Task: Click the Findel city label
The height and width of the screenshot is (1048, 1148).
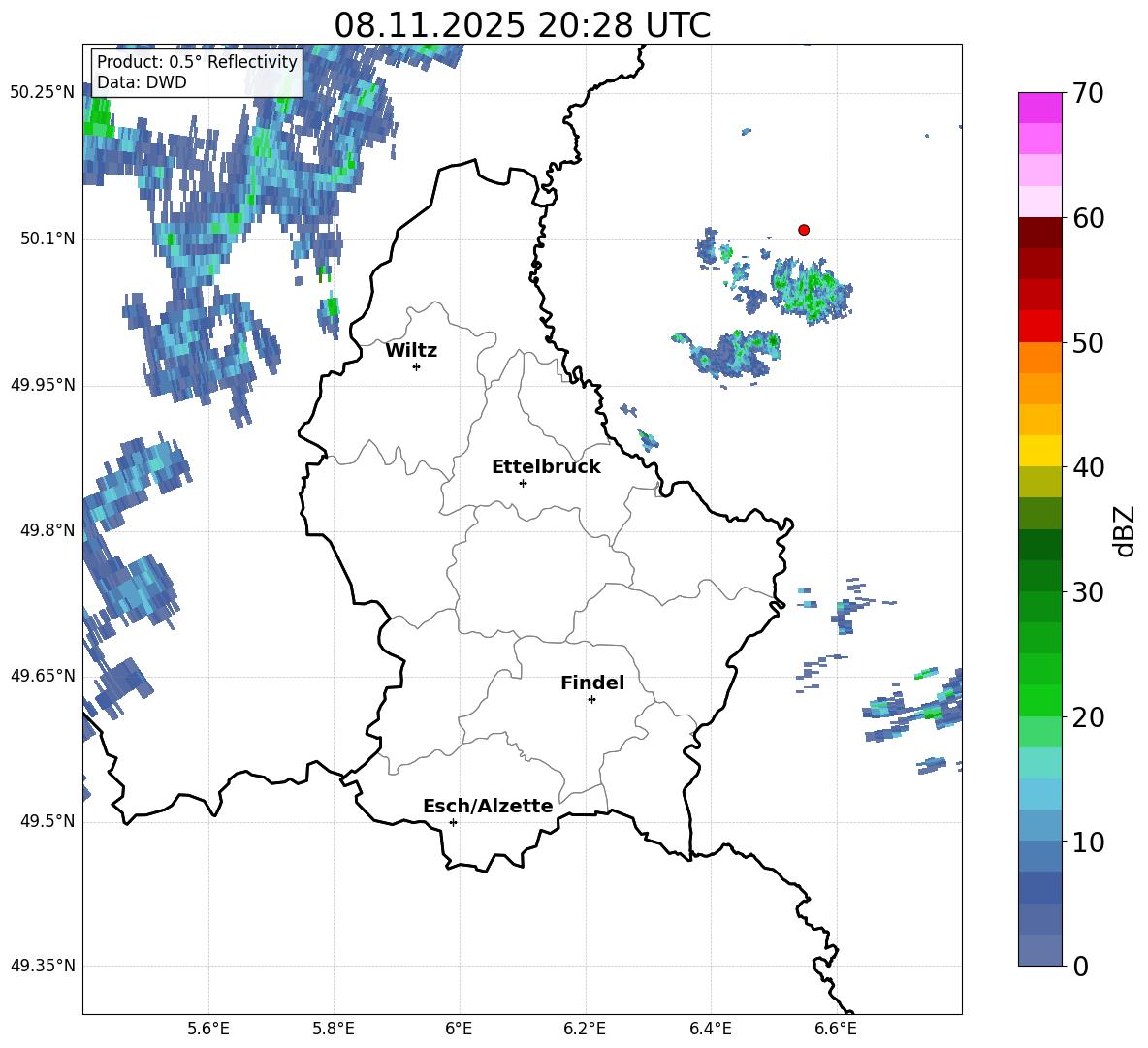Action: (592, 683)
